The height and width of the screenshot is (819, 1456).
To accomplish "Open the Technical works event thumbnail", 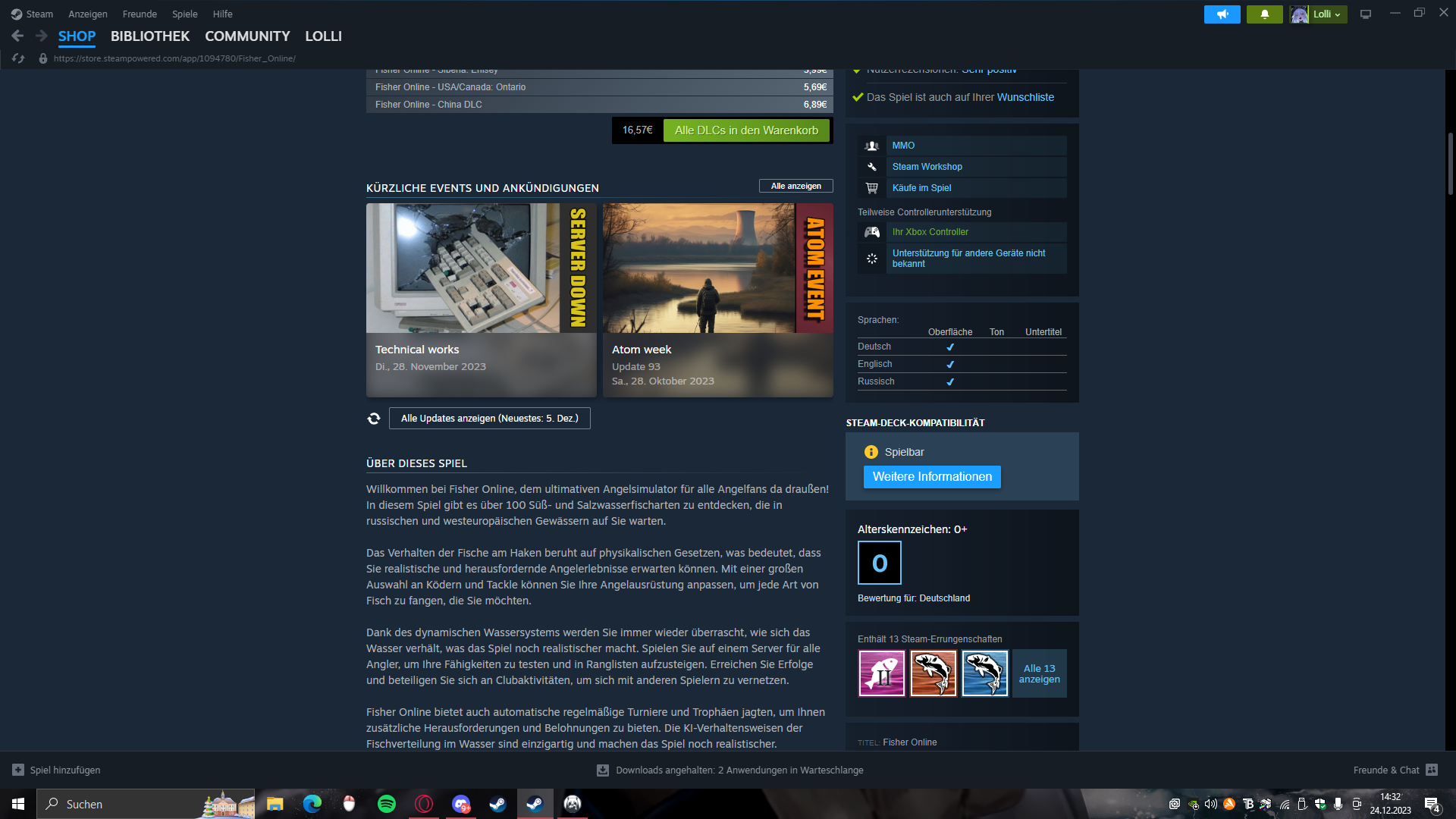I will tap(481, 268).
